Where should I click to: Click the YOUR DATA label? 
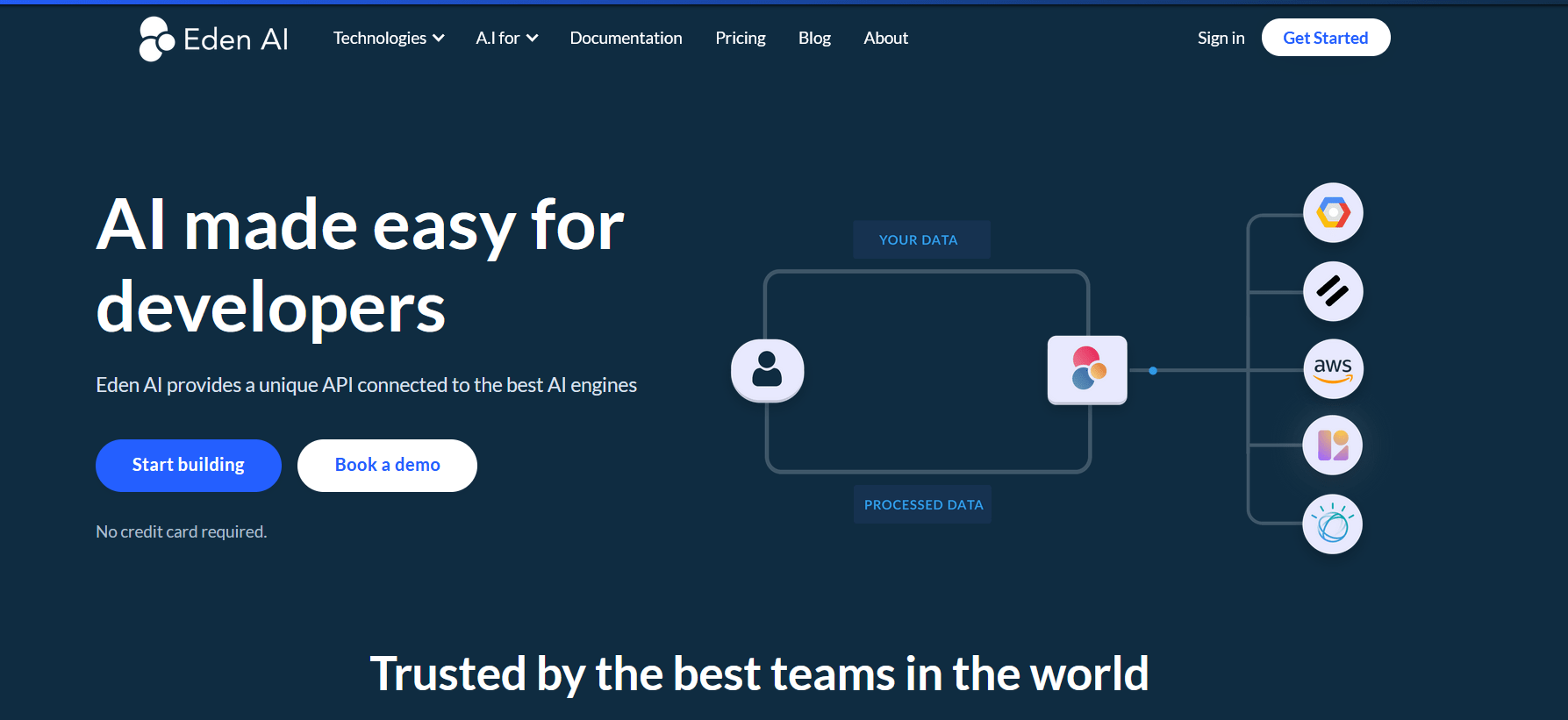(921, 239)
